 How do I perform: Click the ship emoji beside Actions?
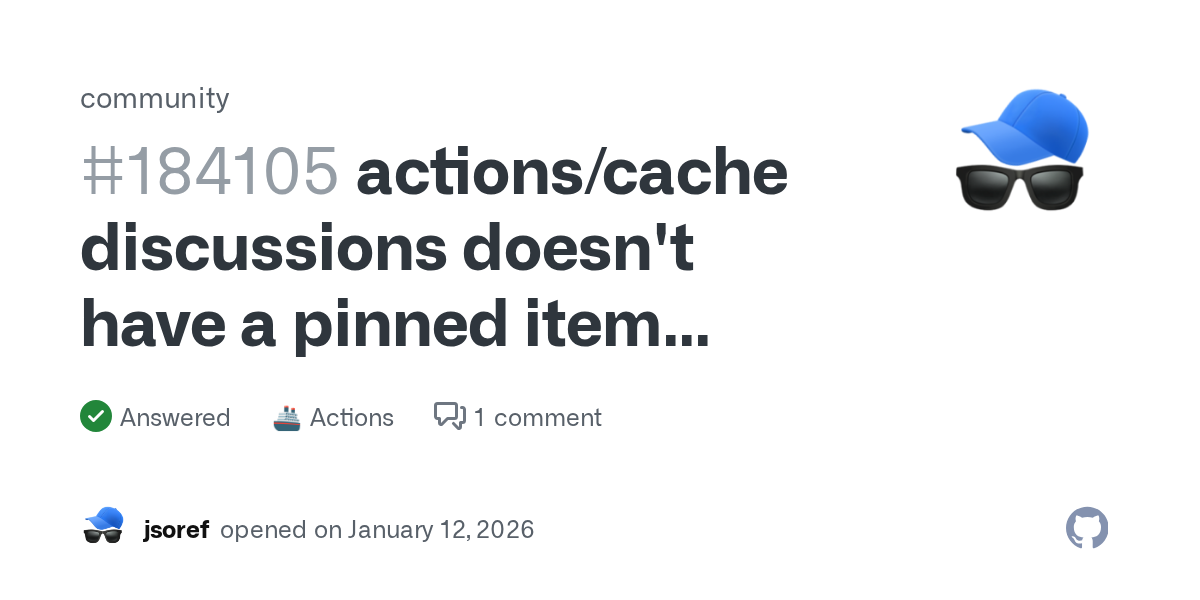click(x=287, y=417)
